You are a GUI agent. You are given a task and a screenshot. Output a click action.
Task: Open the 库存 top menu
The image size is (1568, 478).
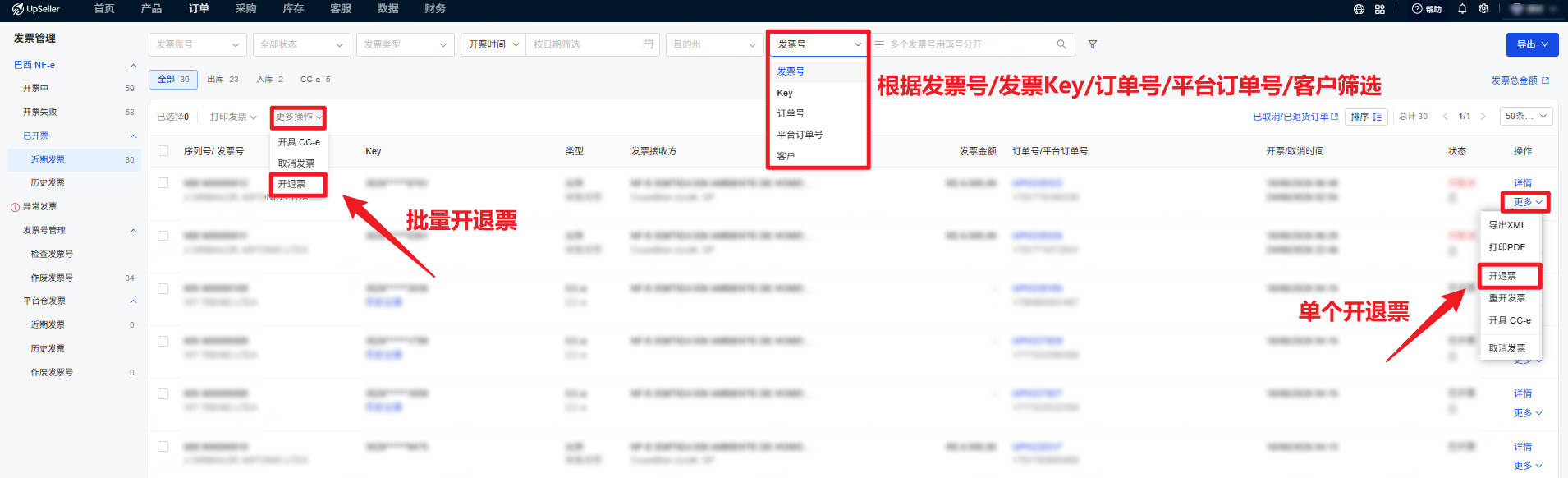click(x=293, y=9)
